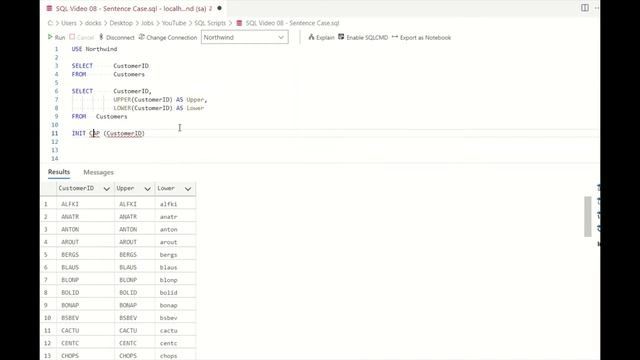The width and height of the screenshot is (640, 360).
Task: Click the YouTube breadcrumb segment
Action: coord(174,23)
